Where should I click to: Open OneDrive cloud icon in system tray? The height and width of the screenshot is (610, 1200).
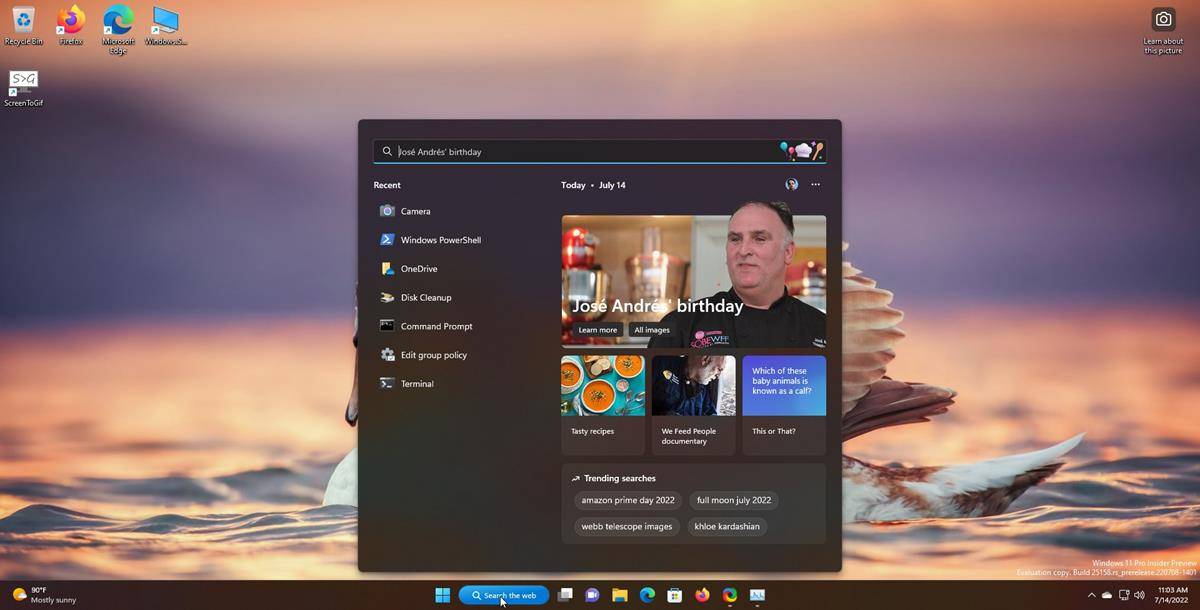point(1107,592)
